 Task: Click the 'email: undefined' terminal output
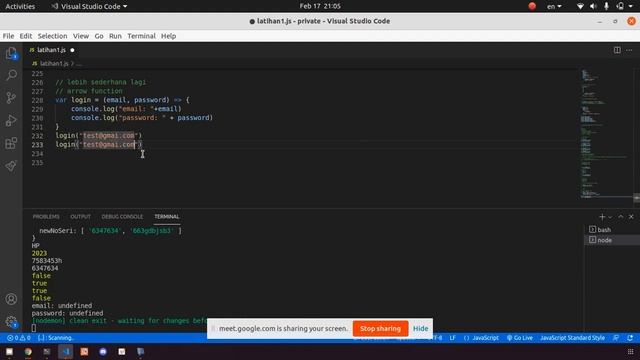click(x=62, y=306)
